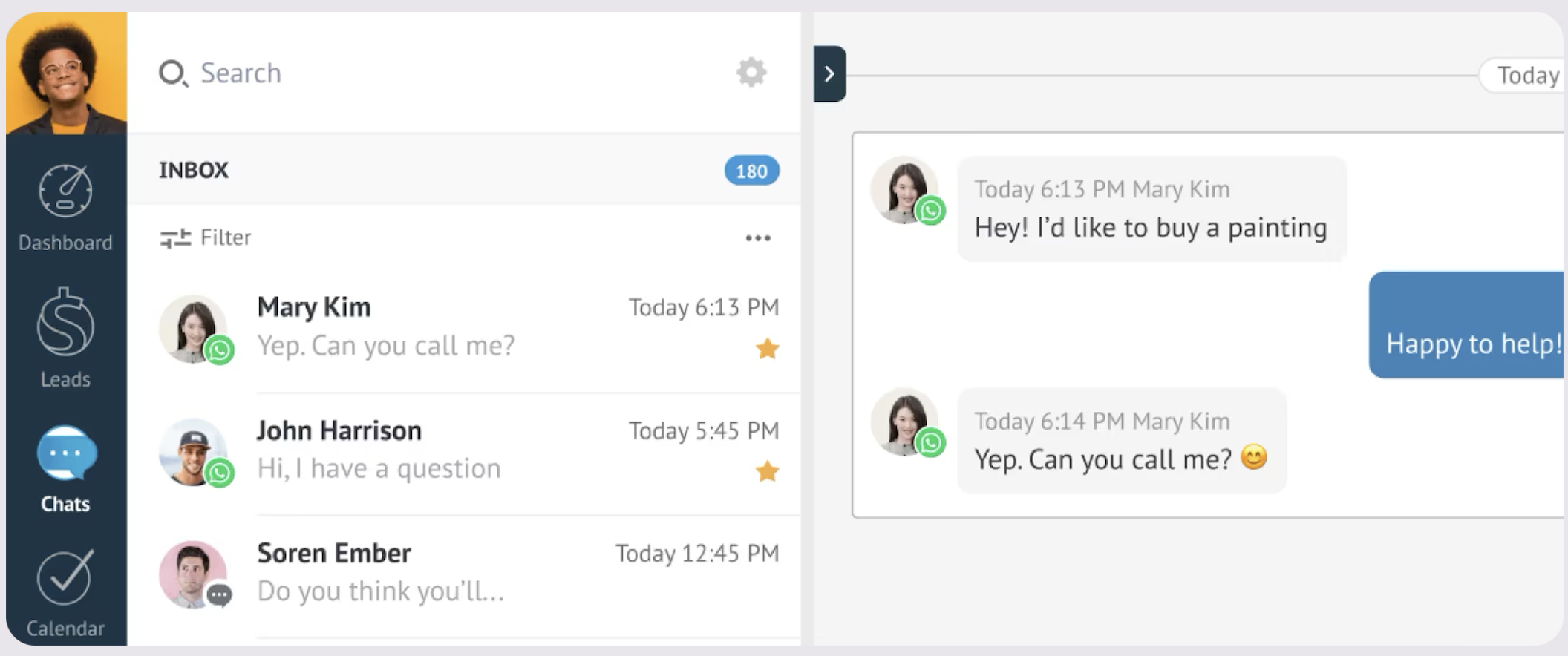The height and width of the screenshot is (656, 1568).
Task: Select the Chats speech bubble icon
Action: [66, 453]
